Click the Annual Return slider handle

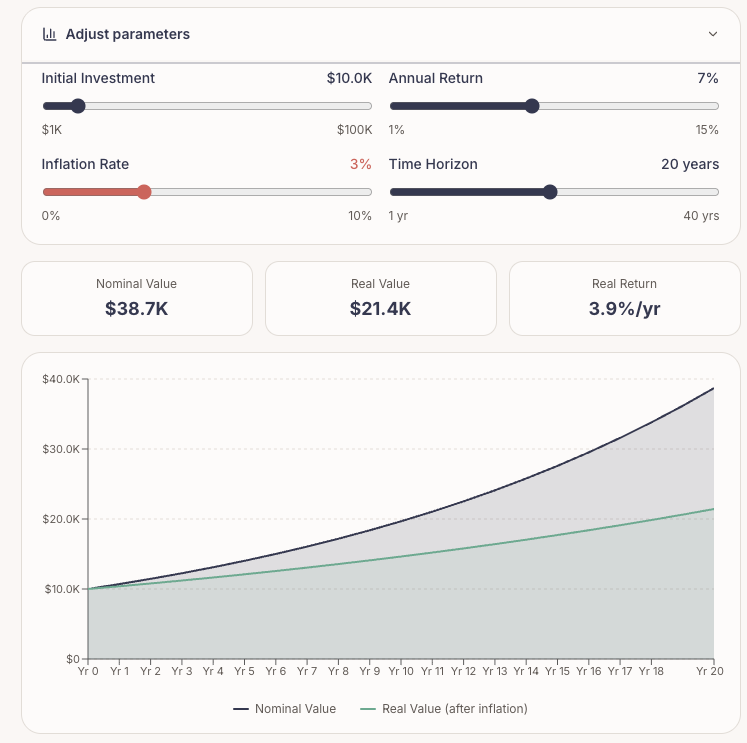pos(532,106)
